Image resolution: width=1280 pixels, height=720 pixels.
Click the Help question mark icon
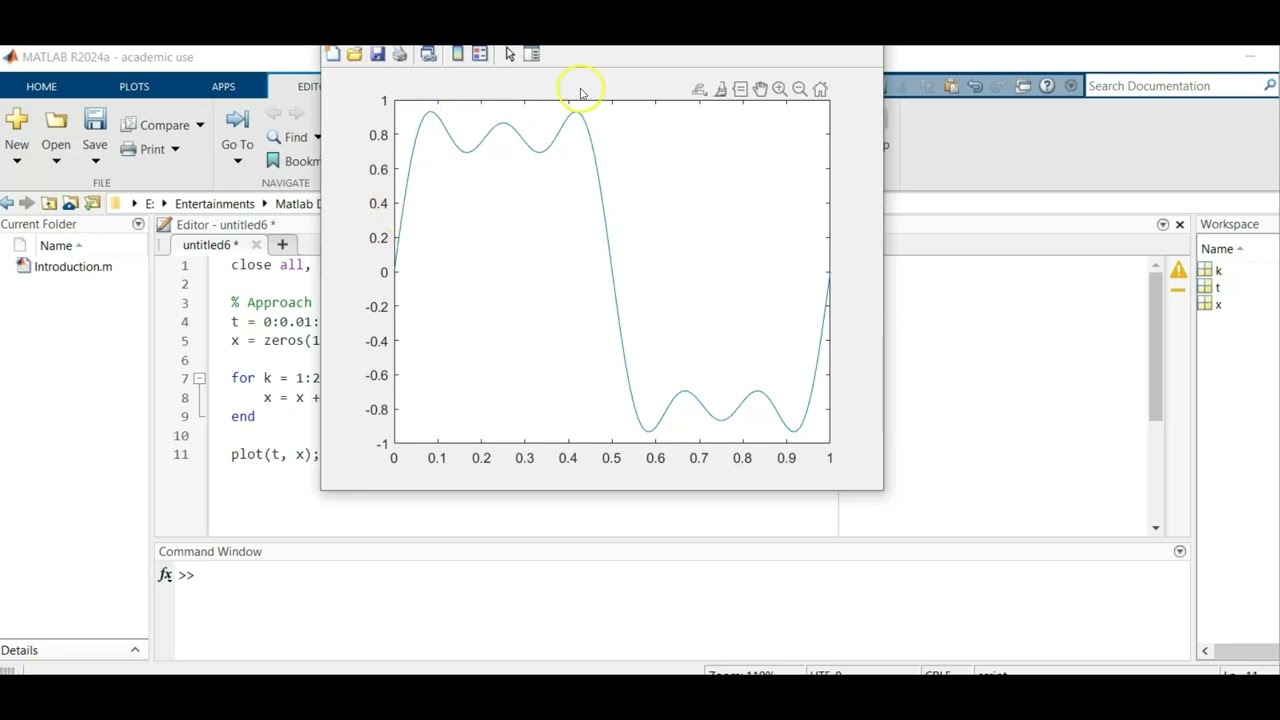point(1047,86)
